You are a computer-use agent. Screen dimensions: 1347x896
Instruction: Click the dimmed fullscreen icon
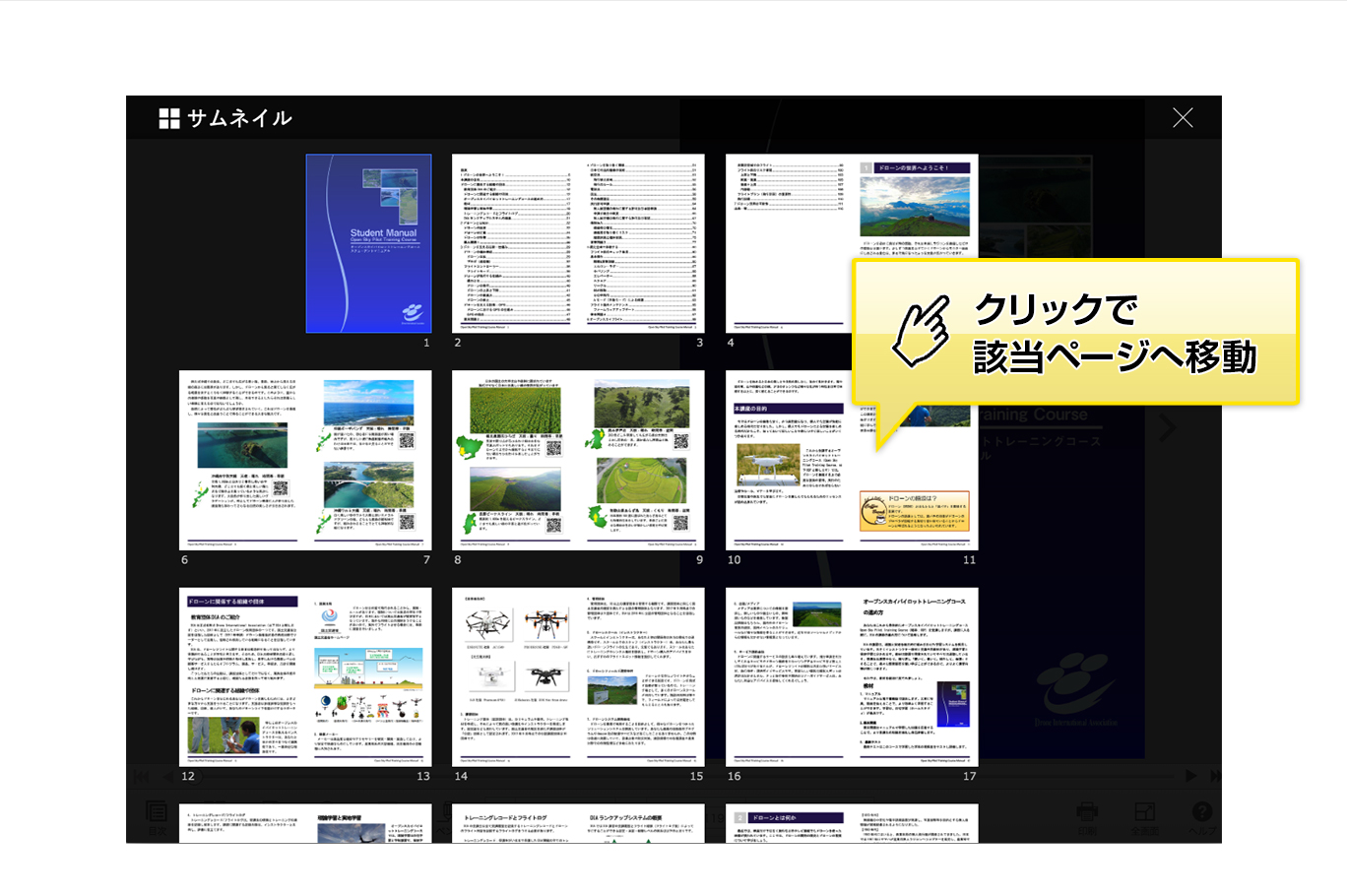1144,815
